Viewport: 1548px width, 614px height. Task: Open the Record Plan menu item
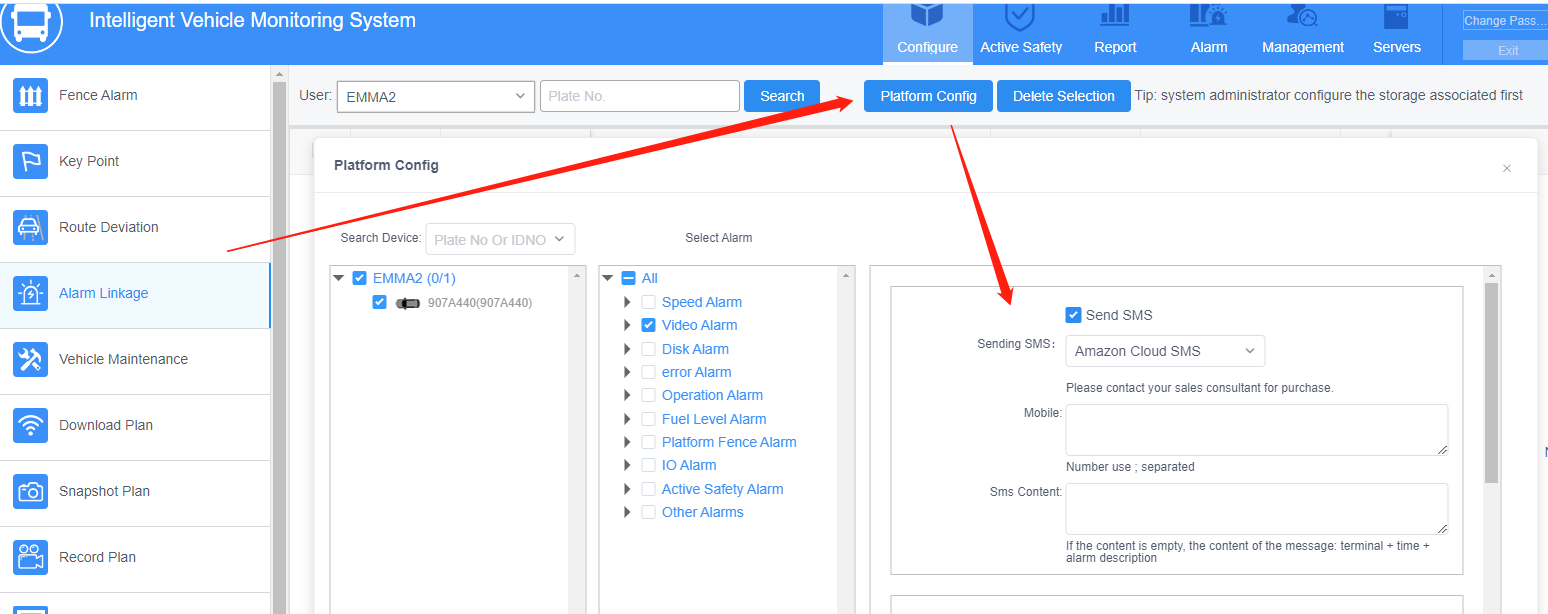point(135,559)
